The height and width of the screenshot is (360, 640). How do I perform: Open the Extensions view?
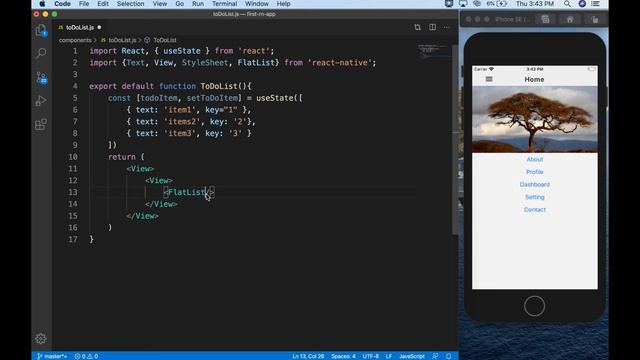41,124
